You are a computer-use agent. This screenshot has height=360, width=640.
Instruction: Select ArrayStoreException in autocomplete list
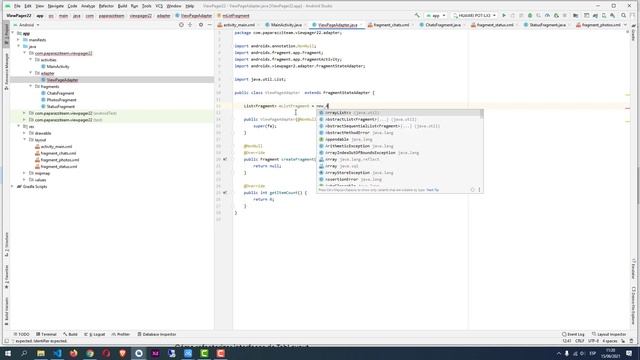400,173
